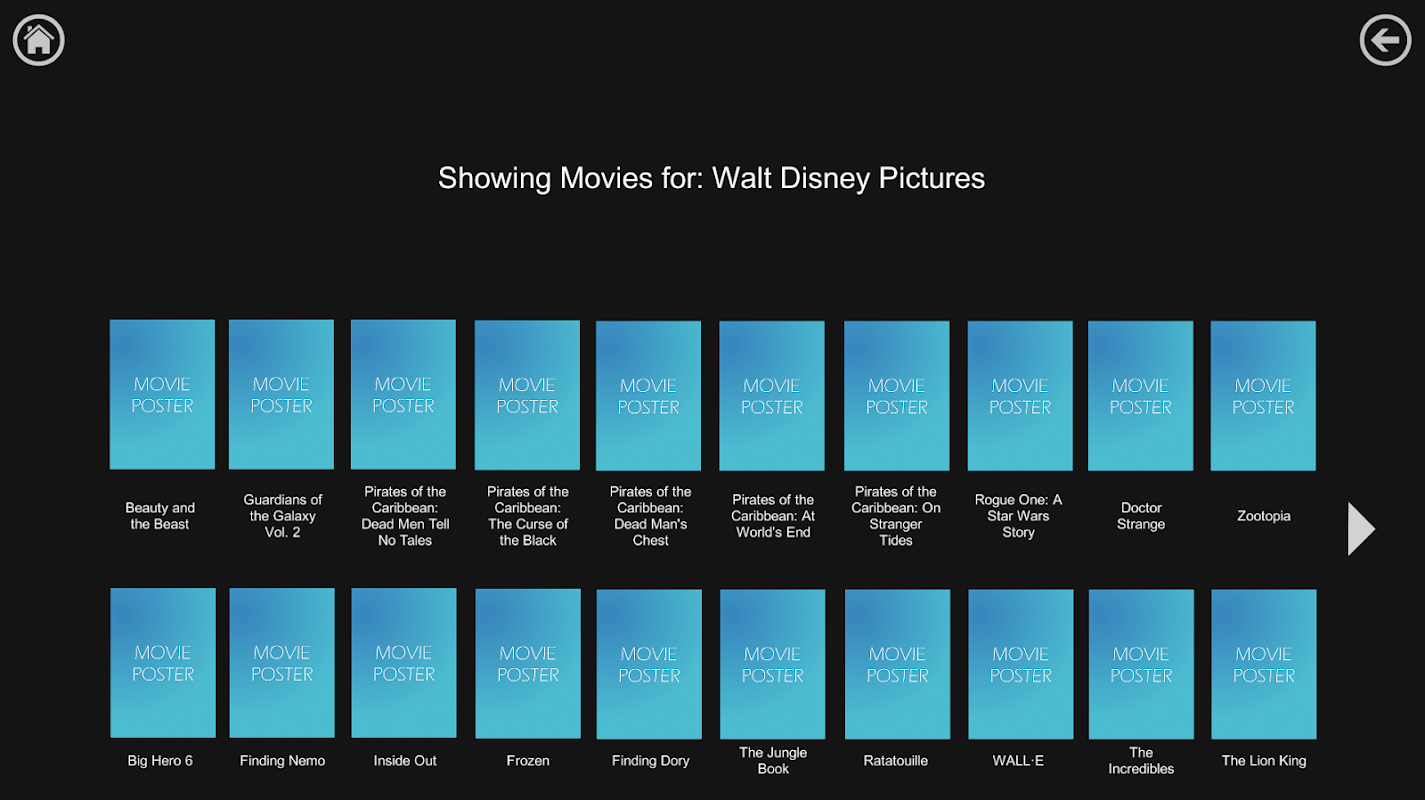
Task: Open The Jungle Book poster
Action: click(x=773, y=664)
